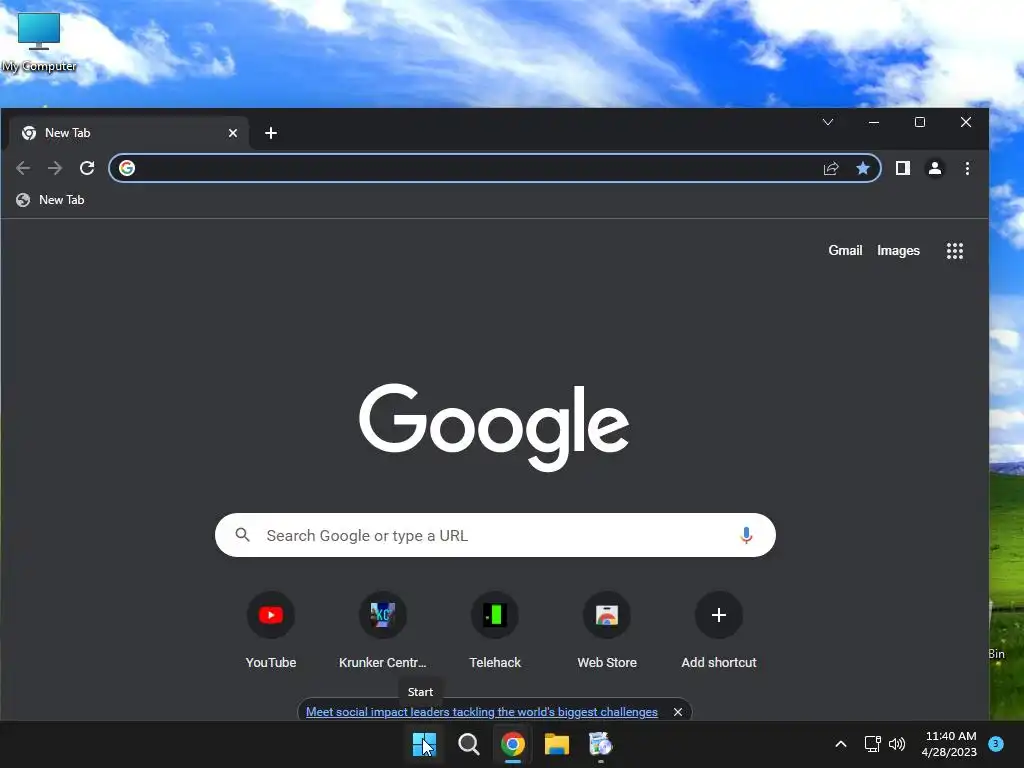
Task: Open network status tray icon
Action: pos(872,744)
